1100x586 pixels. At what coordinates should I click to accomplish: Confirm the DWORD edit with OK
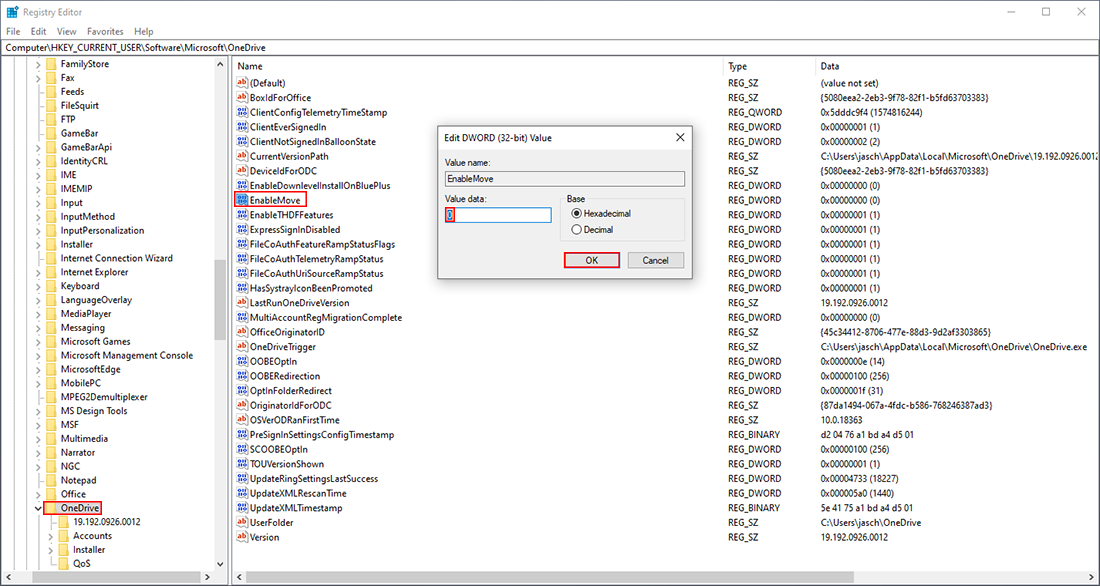591,260
